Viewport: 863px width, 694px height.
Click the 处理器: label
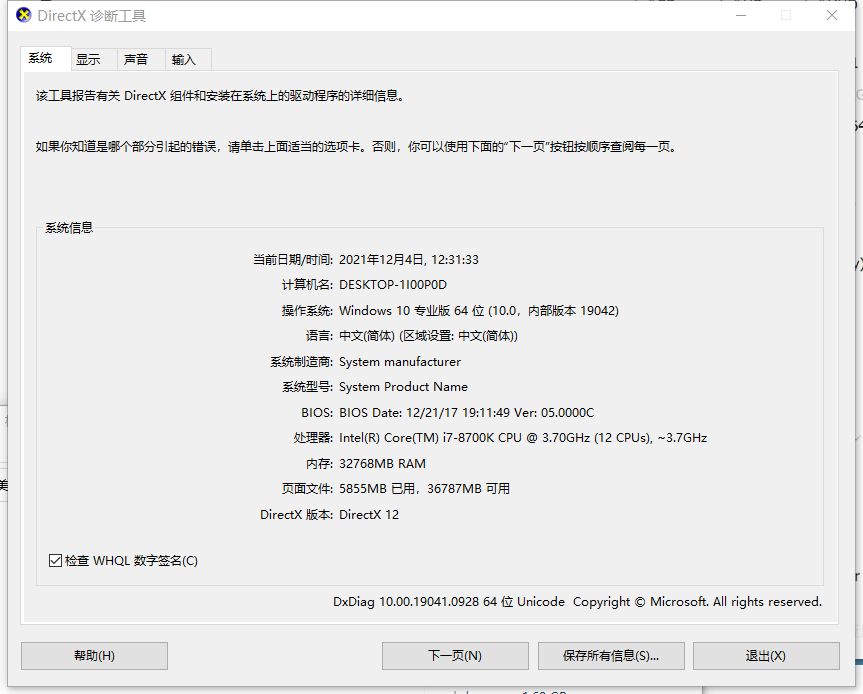click(x=313, y=438)
